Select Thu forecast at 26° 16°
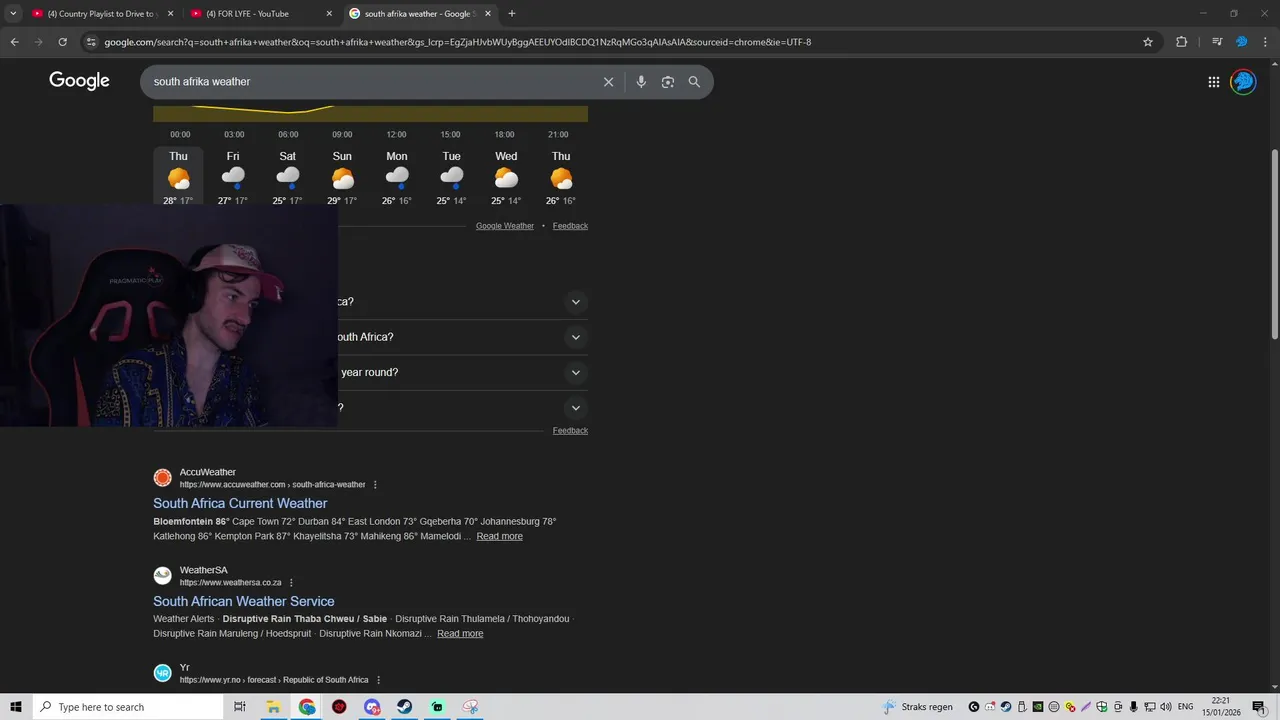Image resolution: width=1280 pixels, height=720 pixels. coord(561,178)
